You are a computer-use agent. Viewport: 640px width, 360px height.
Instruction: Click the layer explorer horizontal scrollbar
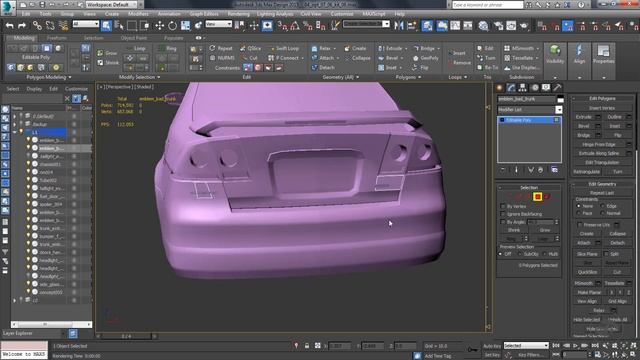click(x=51, y=324)
